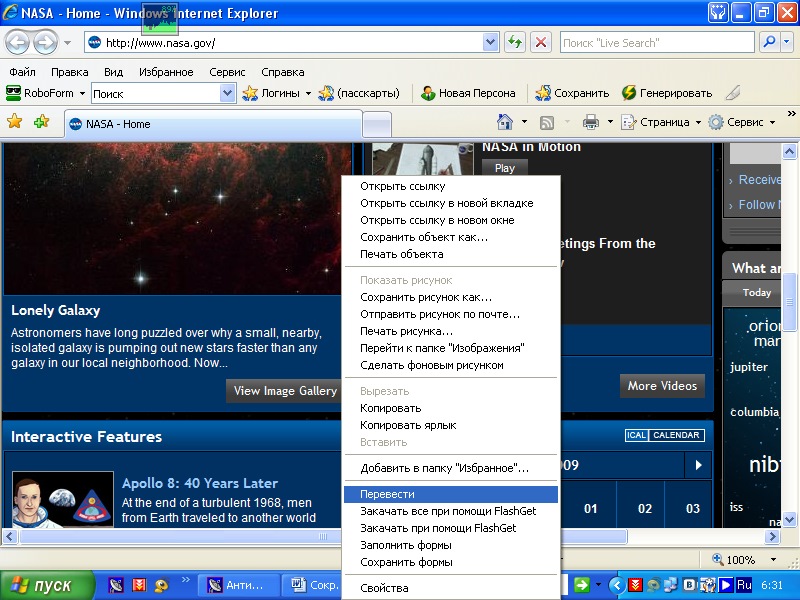Open the recent pages dropdown next to Forward
800x600 pixels.
click(67, 43)
